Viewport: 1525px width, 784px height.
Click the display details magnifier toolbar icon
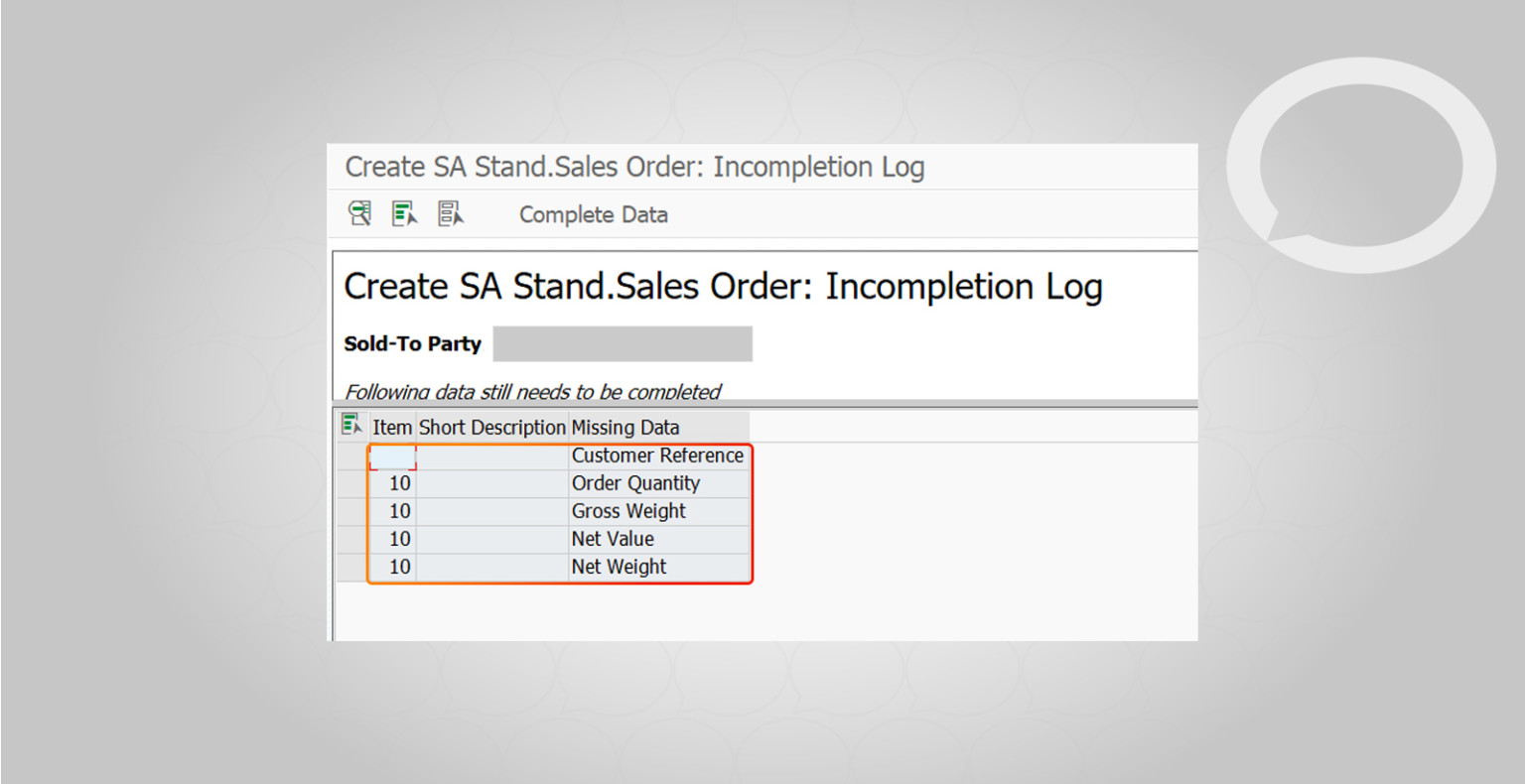[x=359, y=213]
